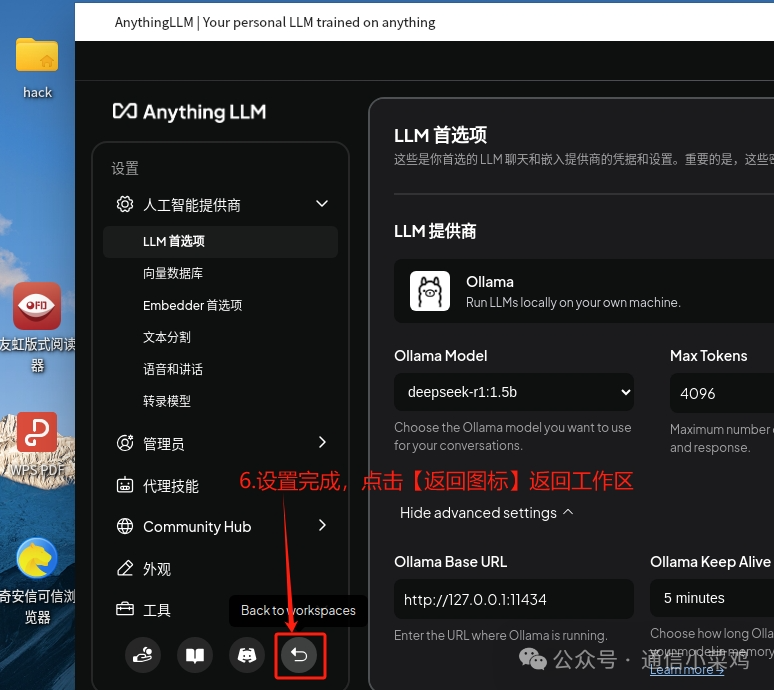Click the Back to workspaces arrow icon
The height and width of the screenshot is (690, 774).
[x=299, y=655]
